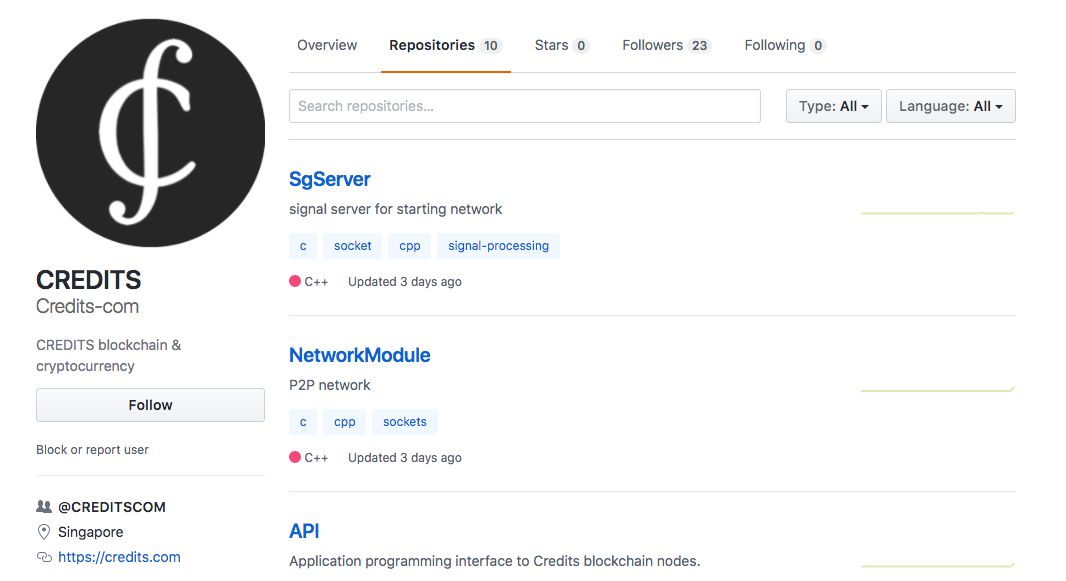The image size is (1066, 581).
Task: Select the signal-processing topic tag
Action: point(498,246)
